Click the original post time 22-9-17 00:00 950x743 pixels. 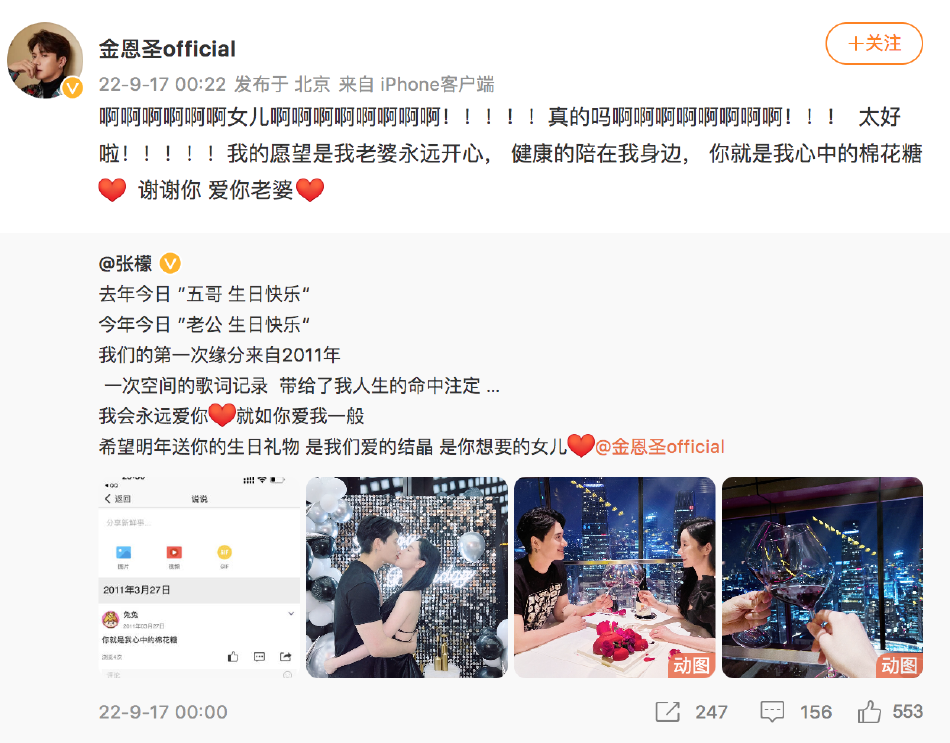coord(163,712)
